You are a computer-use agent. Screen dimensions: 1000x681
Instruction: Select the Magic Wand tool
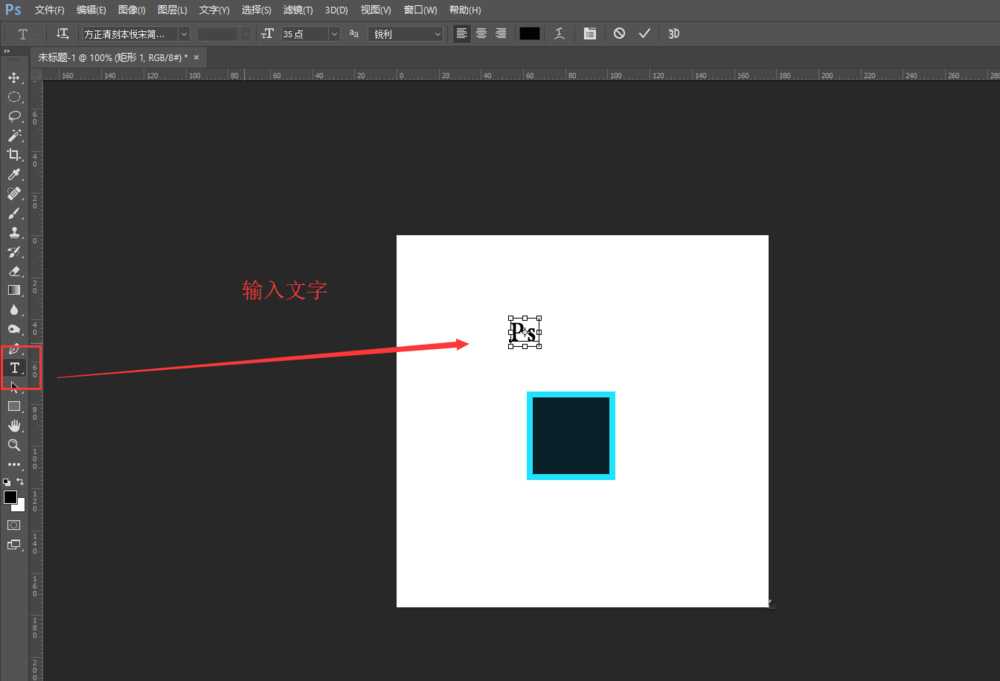(x=14, y=135)
